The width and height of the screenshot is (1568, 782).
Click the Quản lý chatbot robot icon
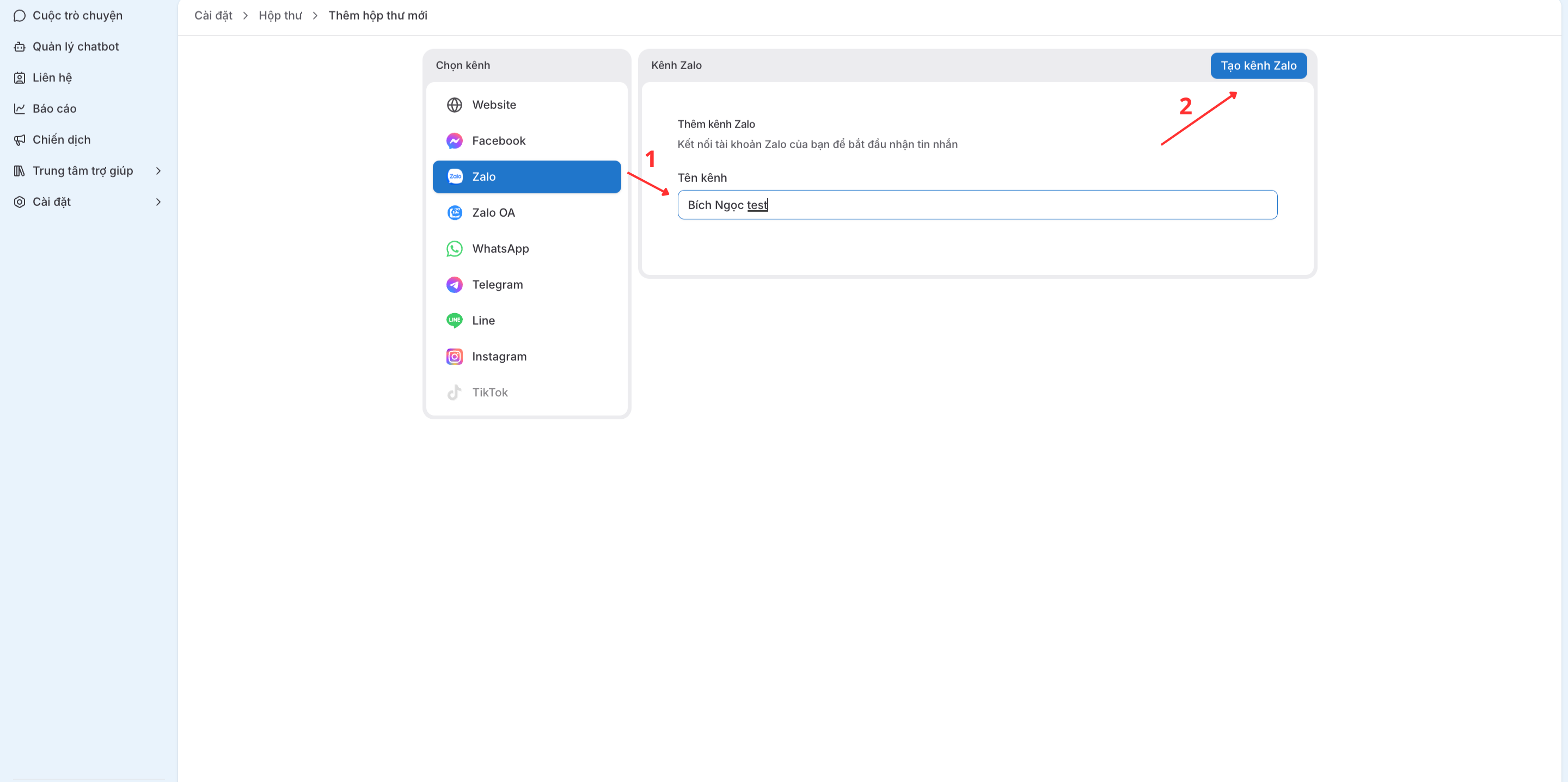[x=20, y=46]
